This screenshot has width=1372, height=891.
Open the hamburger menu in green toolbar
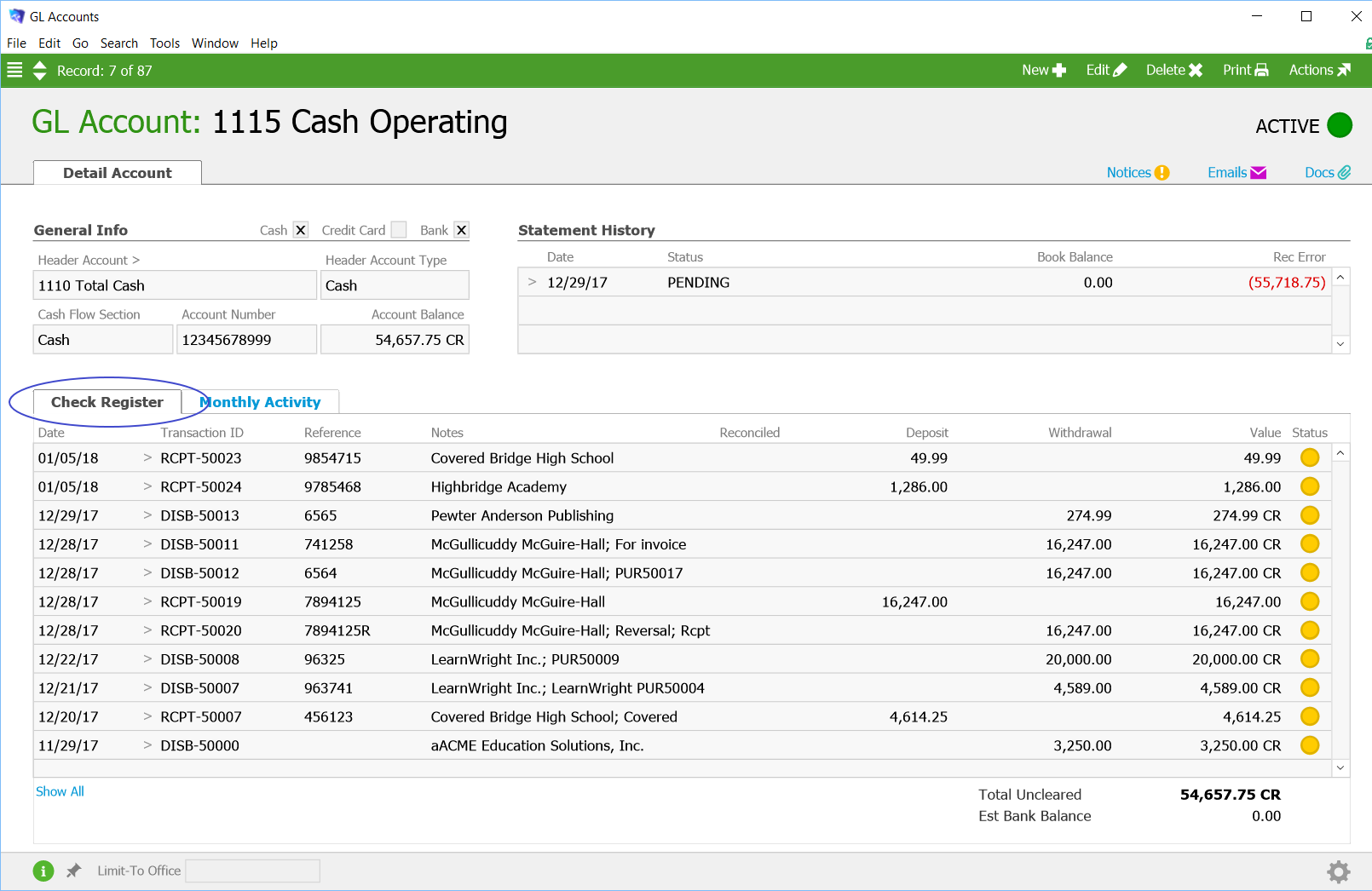[14, 71]
